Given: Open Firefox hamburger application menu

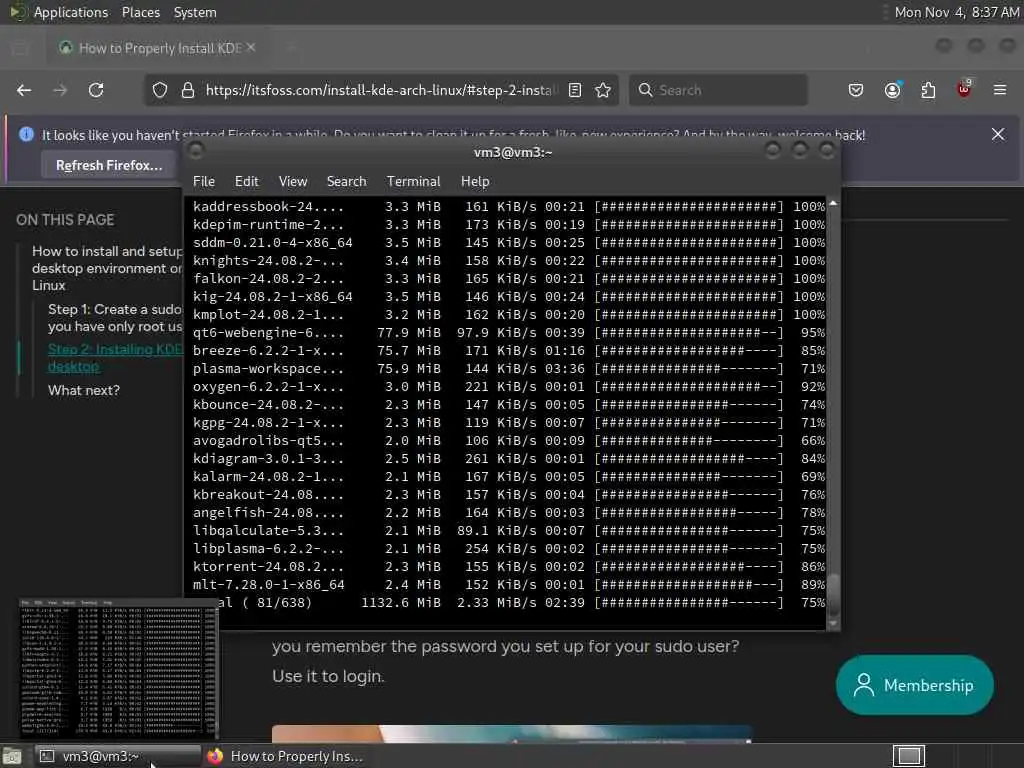Looking at the screenshot, I should pyautogui.click(x=1000, y=90).
